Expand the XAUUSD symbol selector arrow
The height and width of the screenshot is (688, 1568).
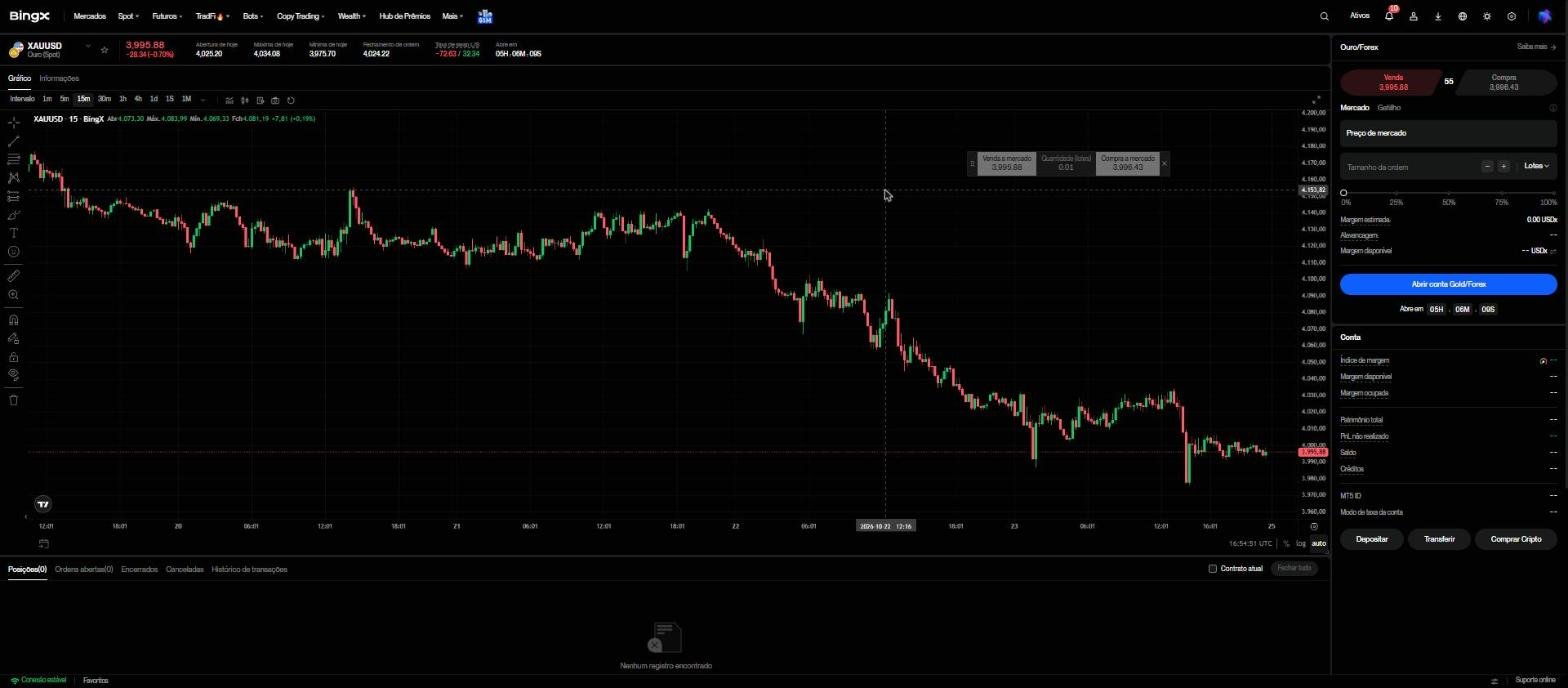point(88,46)
